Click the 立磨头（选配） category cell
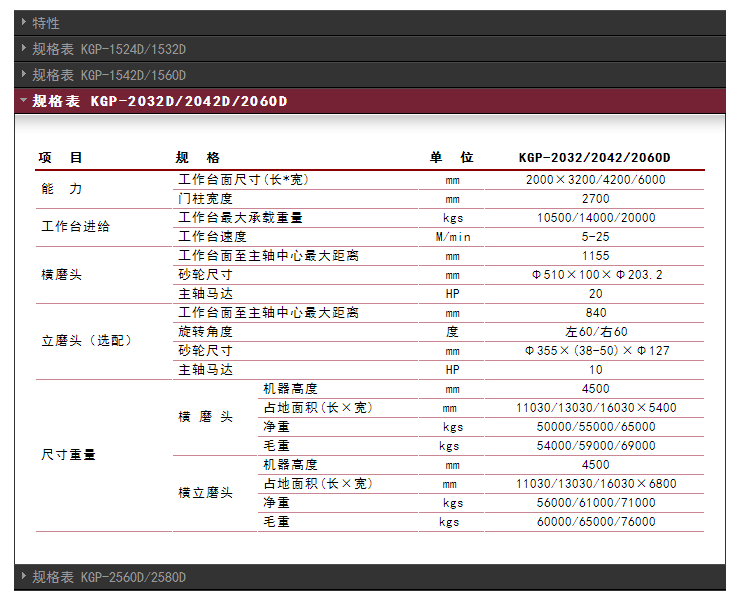The height and width of the screenshot is (605, 744). pyautogui.click(x=86, y=341)
